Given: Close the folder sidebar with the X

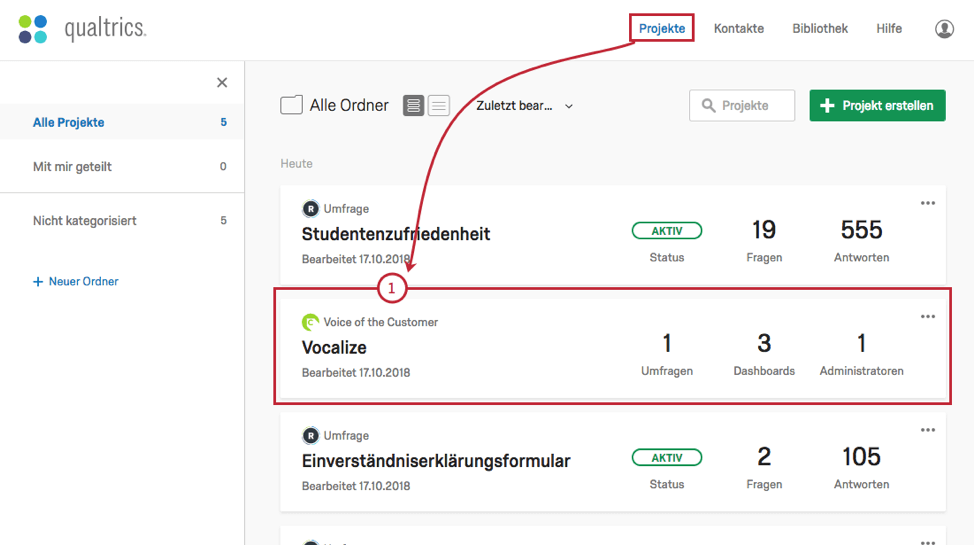Looking at the screenshot, I should coord(222,83).
